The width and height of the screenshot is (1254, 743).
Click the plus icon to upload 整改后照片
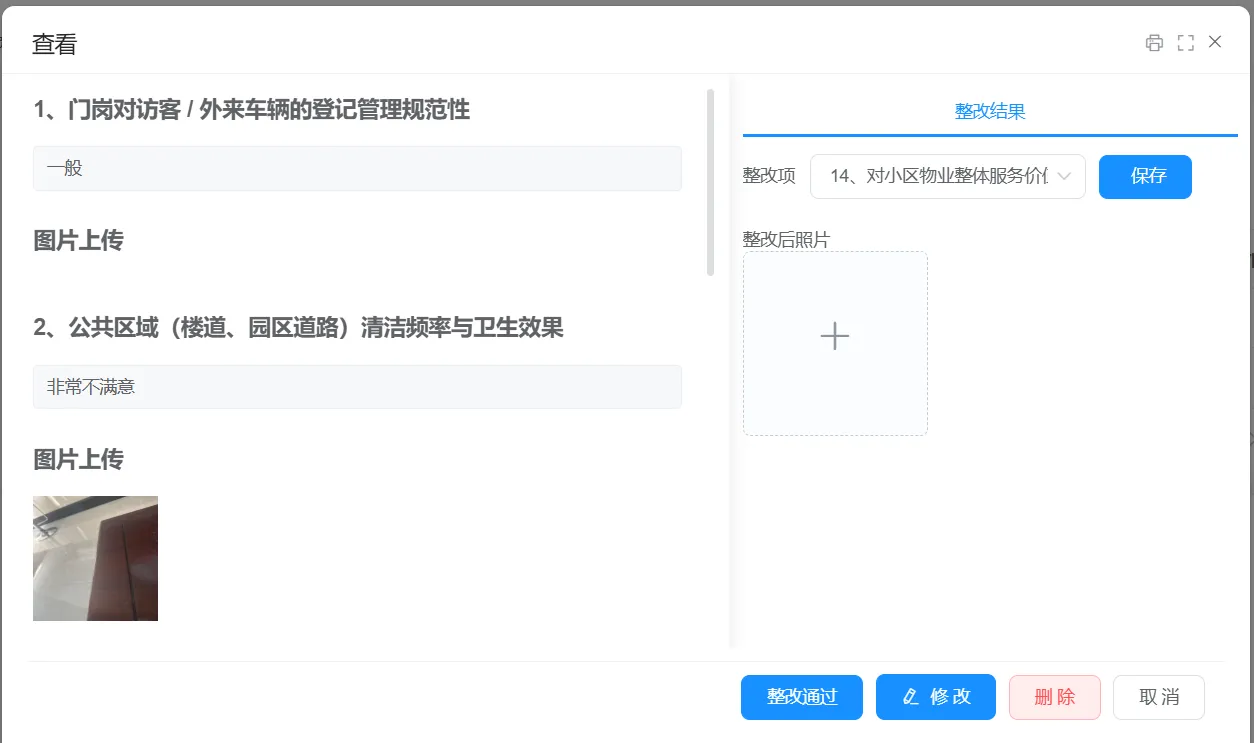(835, 337)
